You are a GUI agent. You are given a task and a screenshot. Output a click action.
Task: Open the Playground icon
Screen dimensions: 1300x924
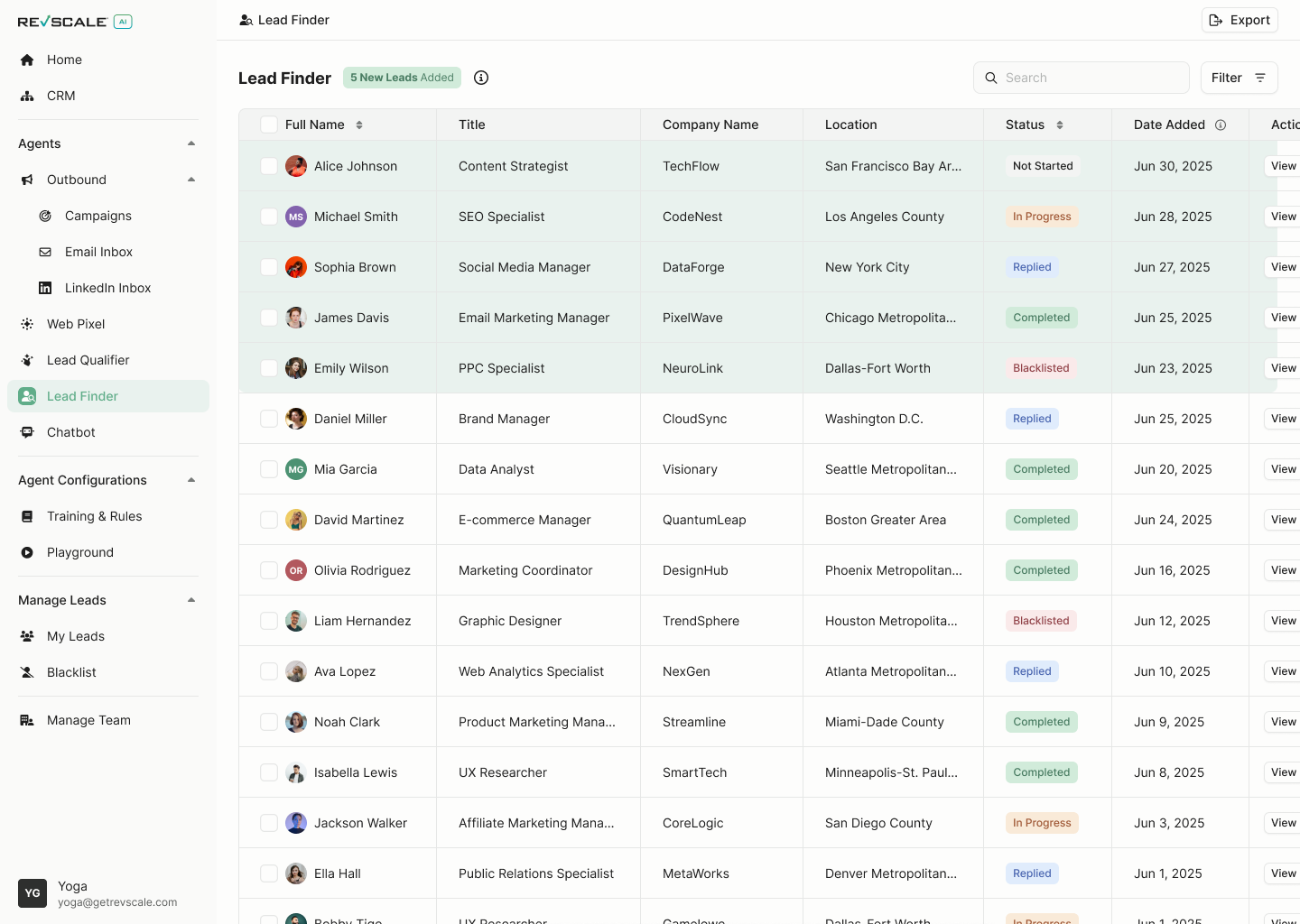pyautogui.click(x=27, y=552)
